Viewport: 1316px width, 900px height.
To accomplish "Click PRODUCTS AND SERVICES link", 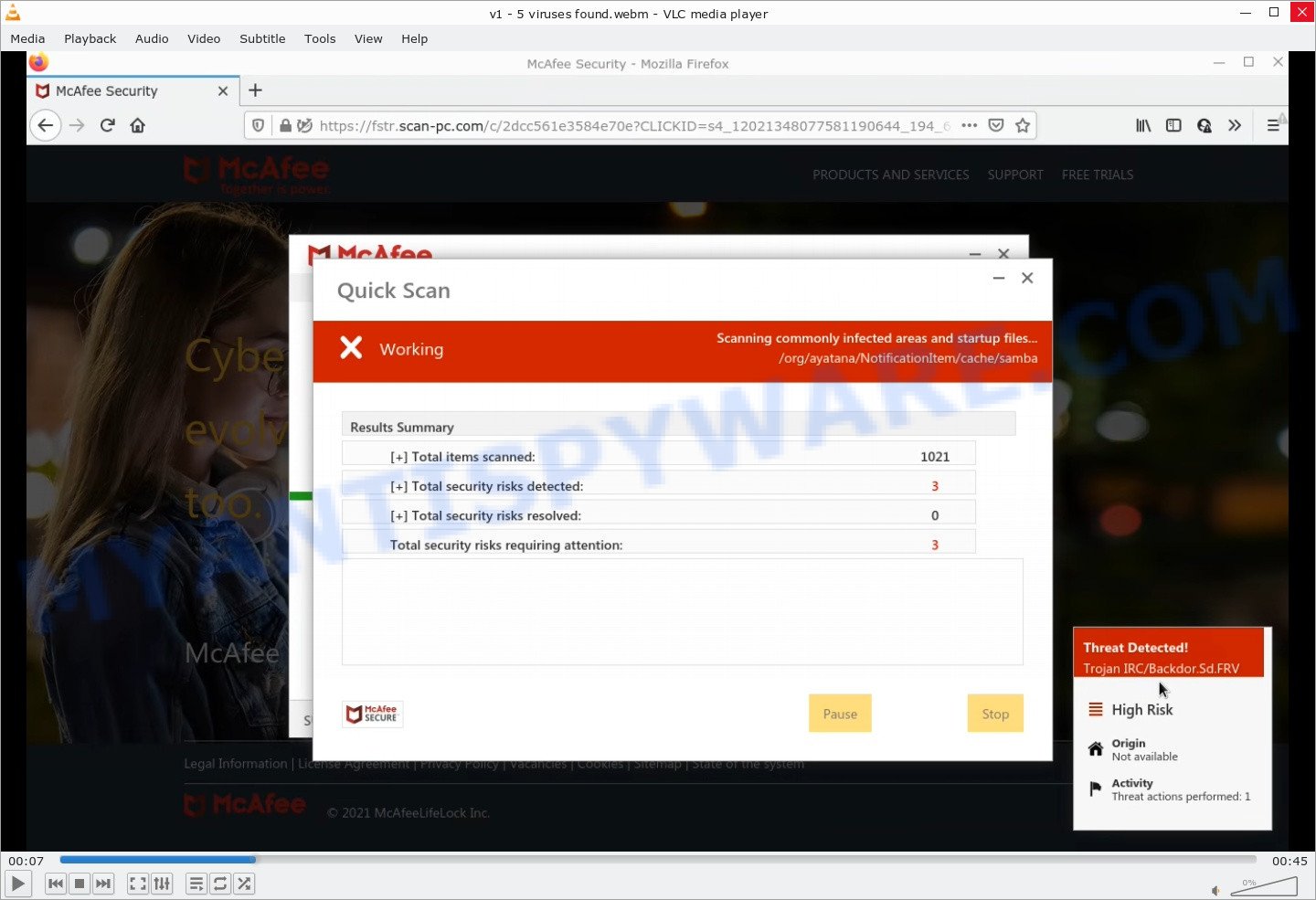I will point(891,175).
